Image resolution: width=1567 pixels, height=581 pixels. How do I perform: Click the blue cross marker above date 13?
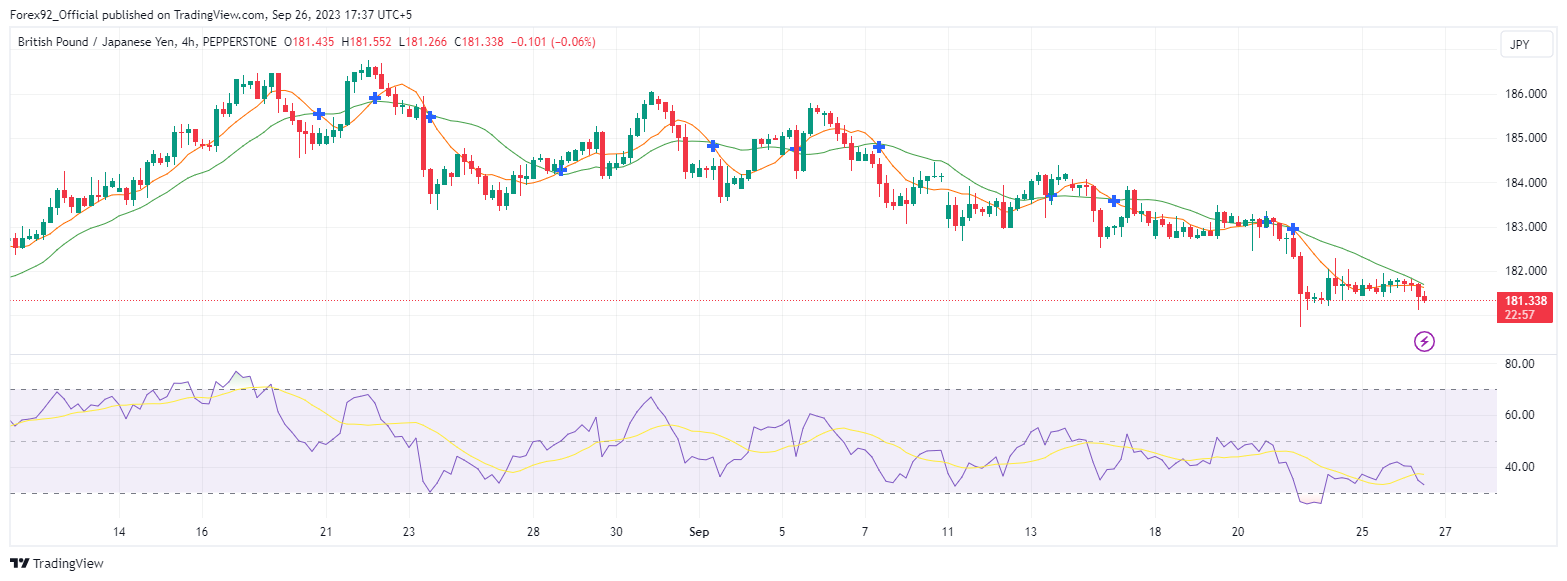point(1051,197)
